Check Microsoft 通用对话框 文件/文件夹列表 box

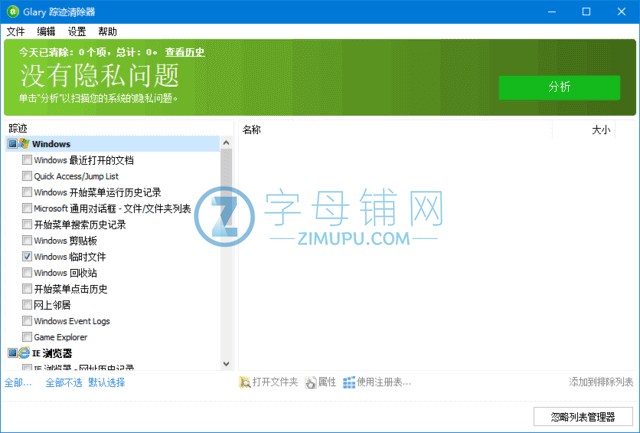coord(27,208)
